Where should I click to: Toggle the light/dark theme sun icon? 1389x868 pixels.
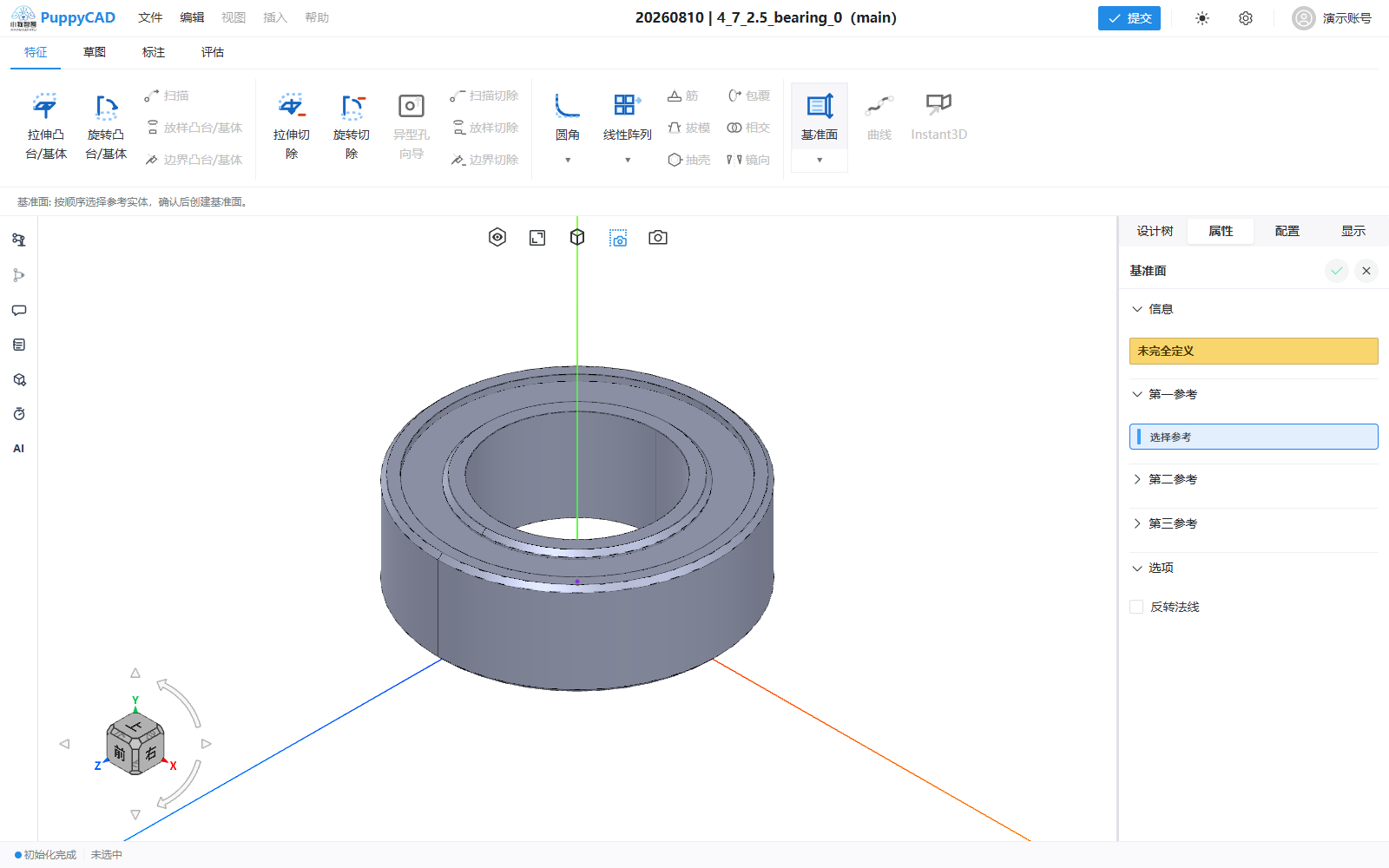point(1202,18)
